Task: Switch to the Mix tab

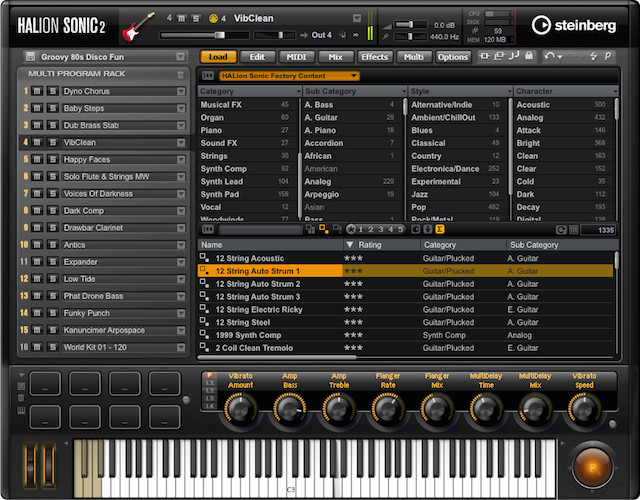Action: [336, 57]
